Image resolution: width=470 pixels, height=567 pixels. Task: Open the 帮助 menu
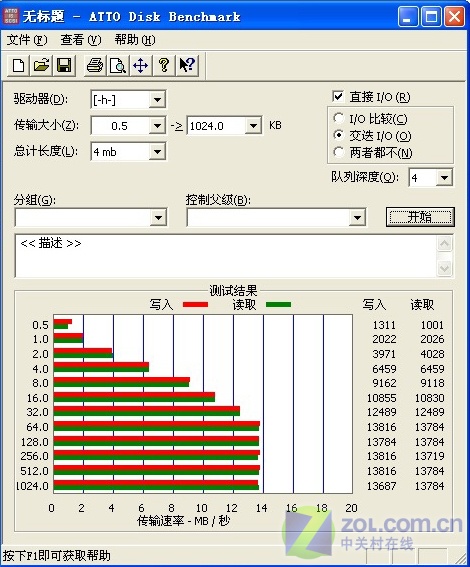tap(135, 39)
